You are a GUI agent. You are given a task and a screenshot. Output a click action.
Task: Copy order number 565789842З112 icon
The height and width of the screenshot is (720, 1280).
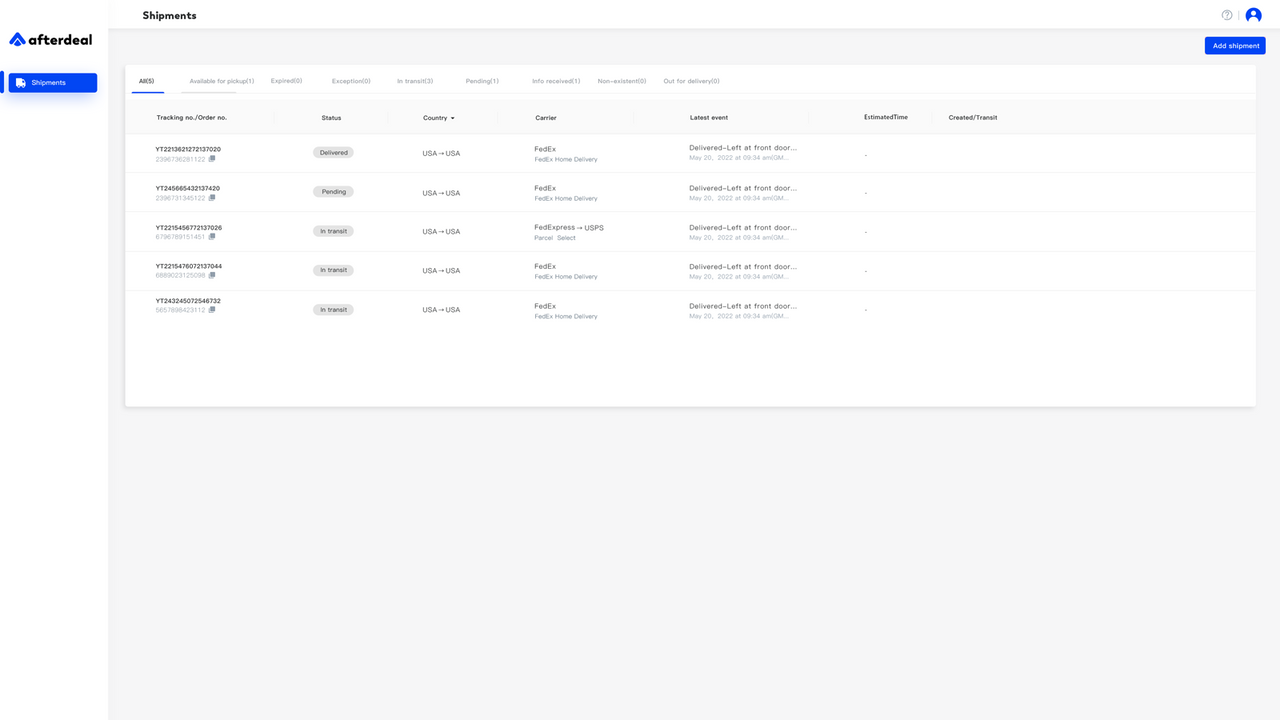pyautogui.click(x=212, y=310)
